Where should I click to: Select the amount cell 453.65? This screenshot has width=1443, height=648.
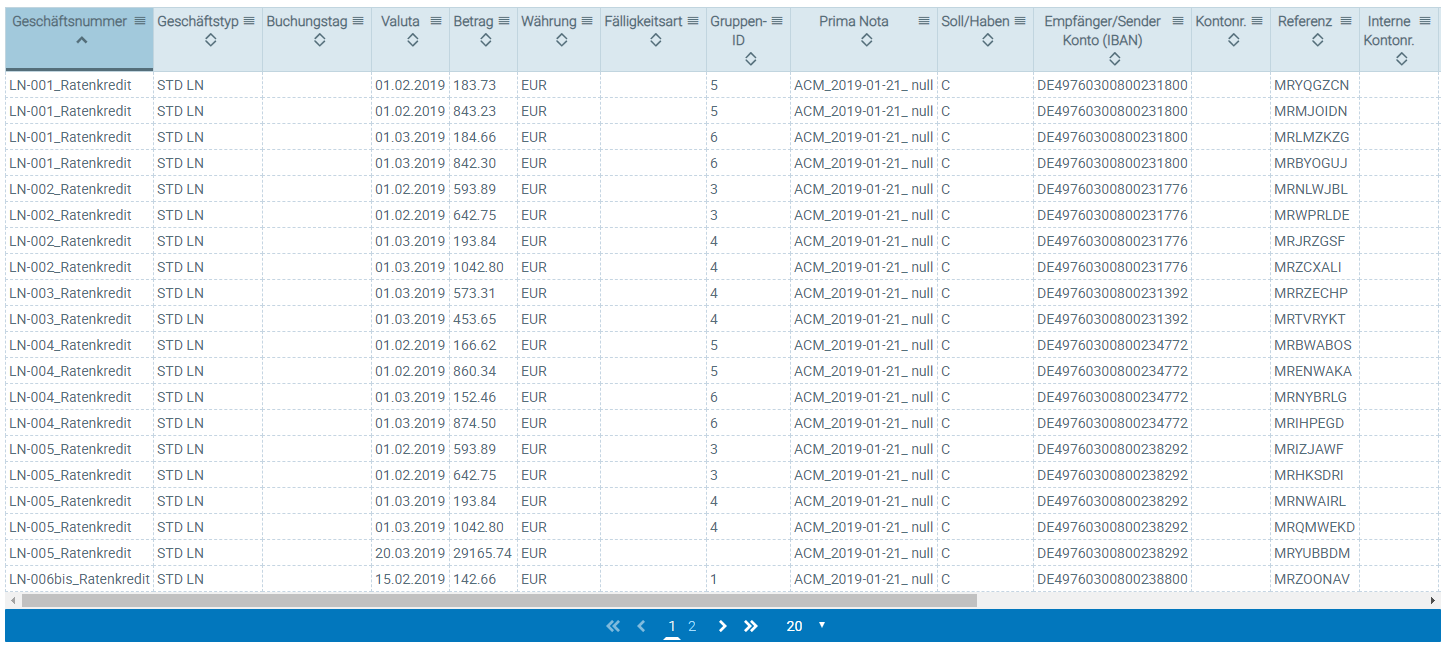[482, 319]
